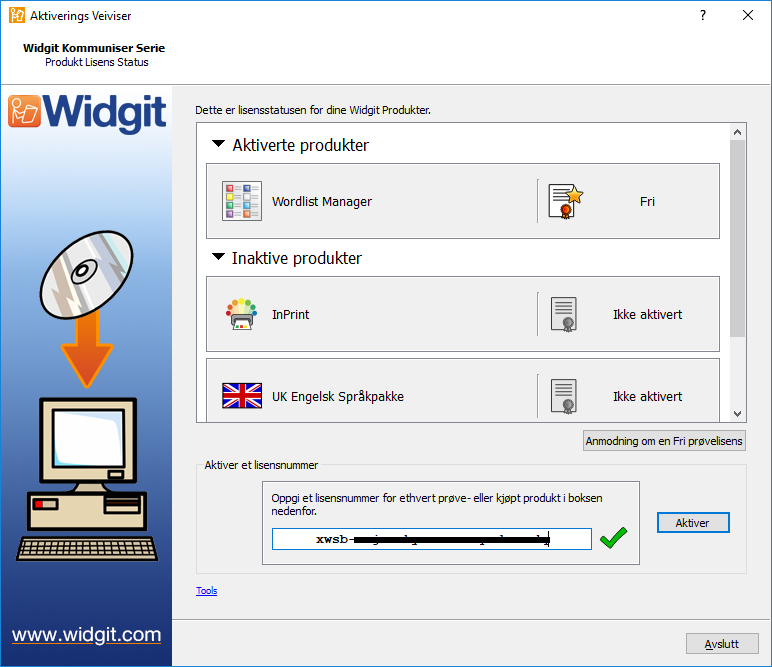Click the UK Engelsk grey license icon

pyautogui.click(x=564, y=396)
